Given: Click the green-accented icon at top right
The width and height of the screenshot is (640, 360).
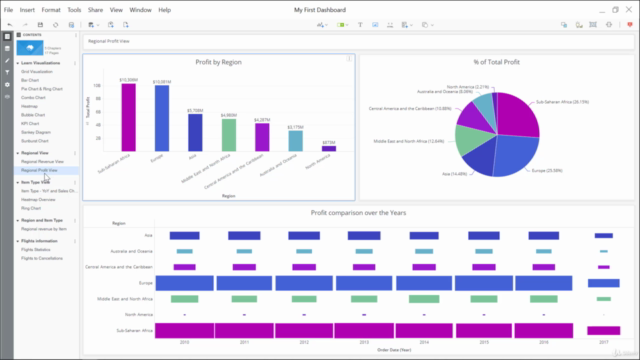Looking at the screenshot, I should pos(579,25).
